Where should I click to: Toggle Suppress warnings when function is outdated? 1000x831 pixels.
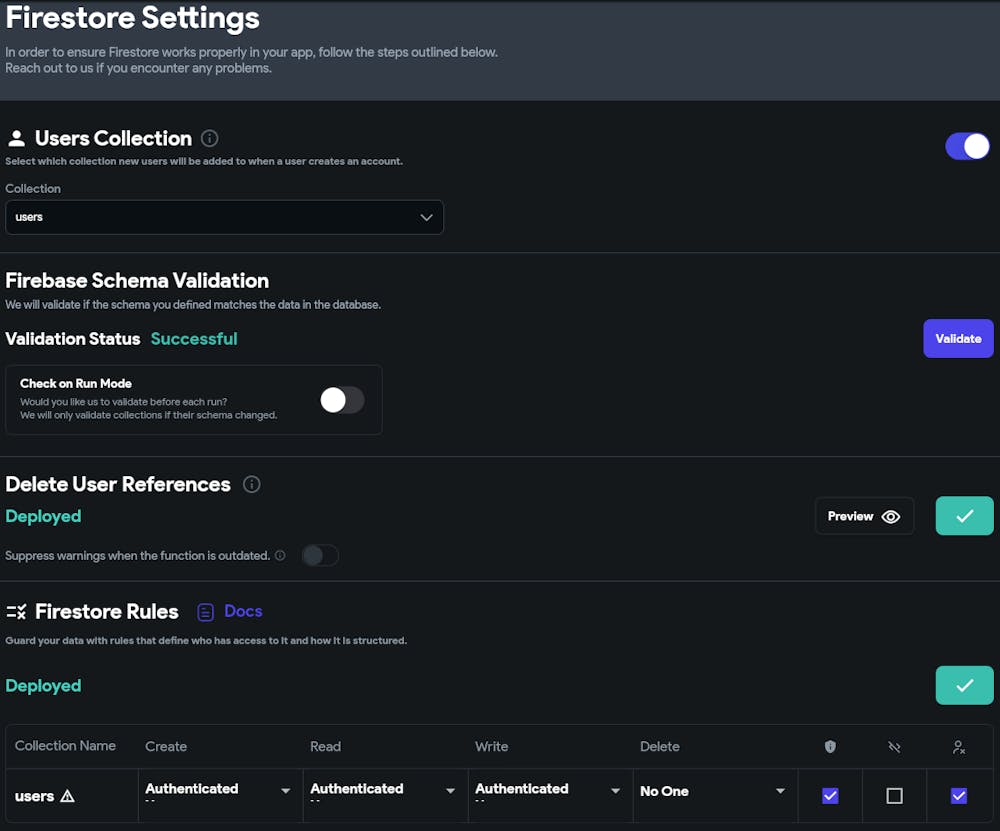pos(320,555)
